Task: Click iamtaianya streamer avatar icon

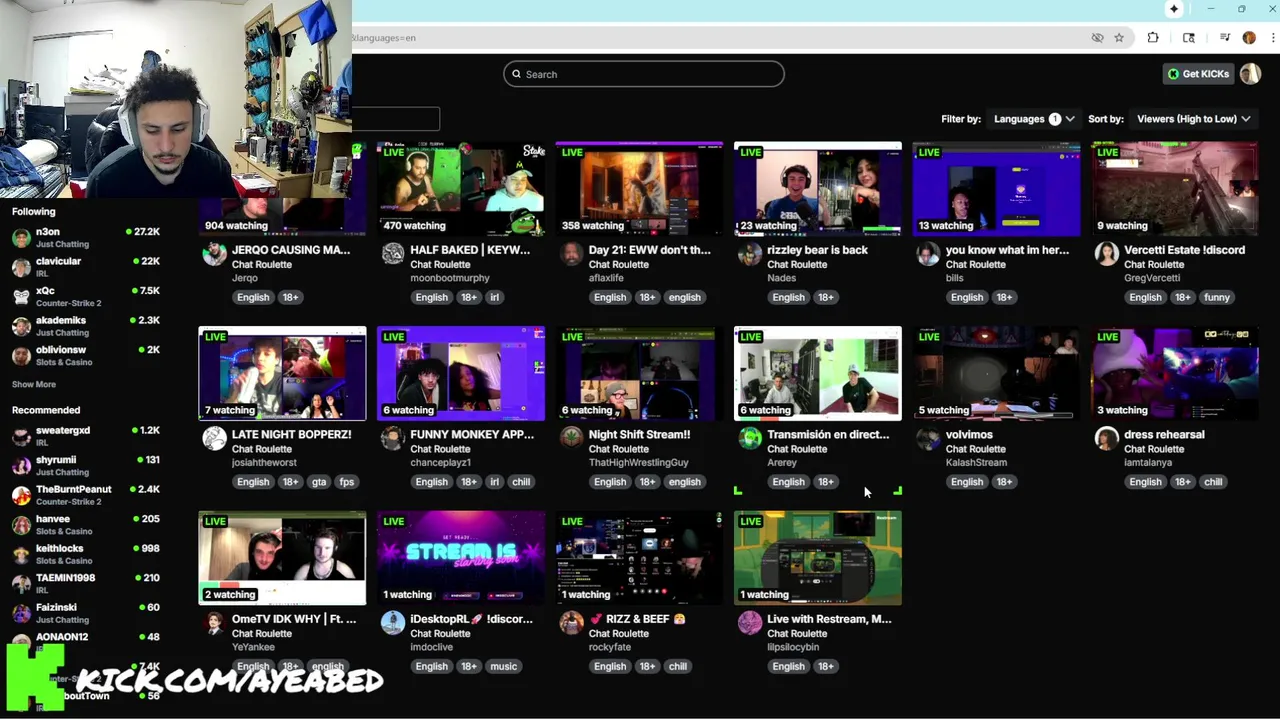Action: (1107, 438)
